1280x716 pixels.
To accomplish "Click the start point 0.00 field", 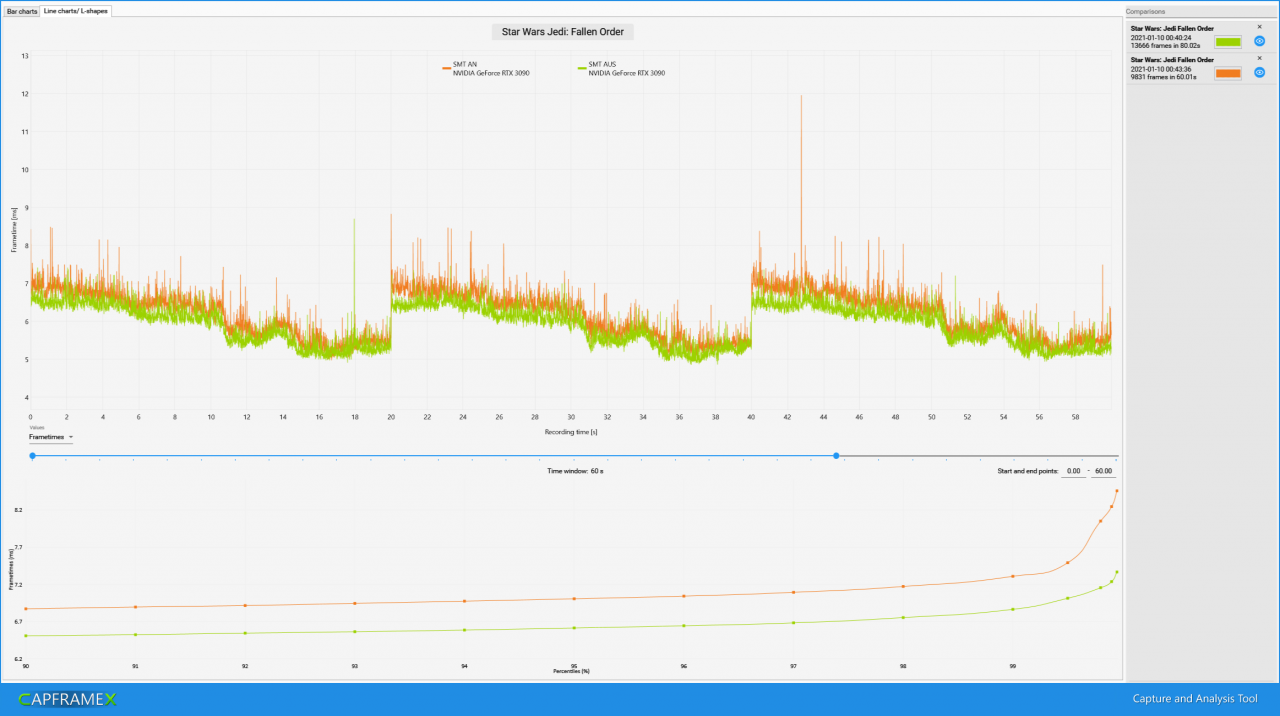I will click(x=1074, y=471).
